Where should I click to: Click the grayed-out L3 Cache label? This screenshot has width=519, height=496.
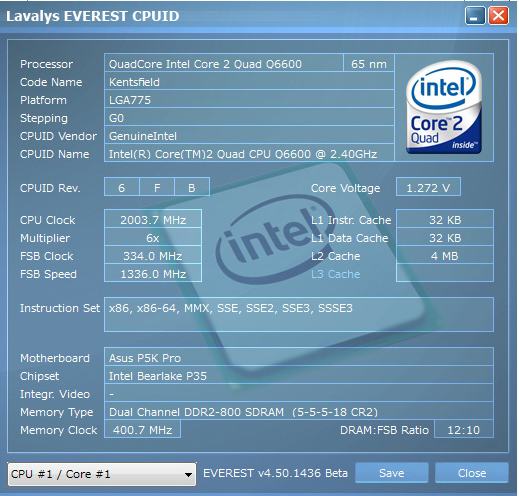(335, 274)
